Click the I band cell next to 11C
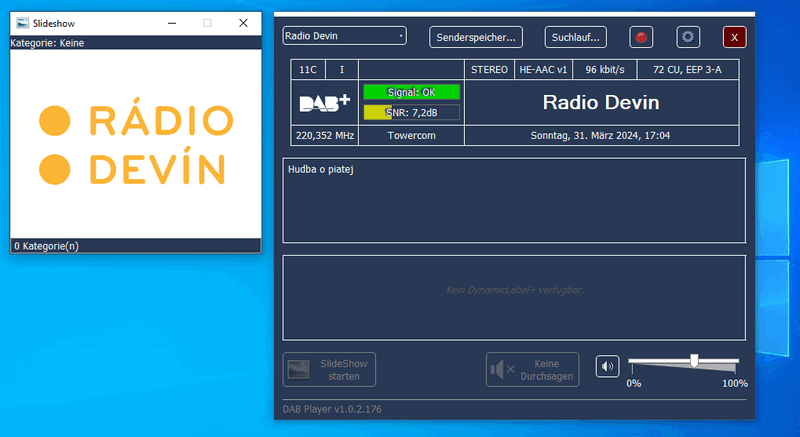This screenshot has width=800, height=437. 342,70
